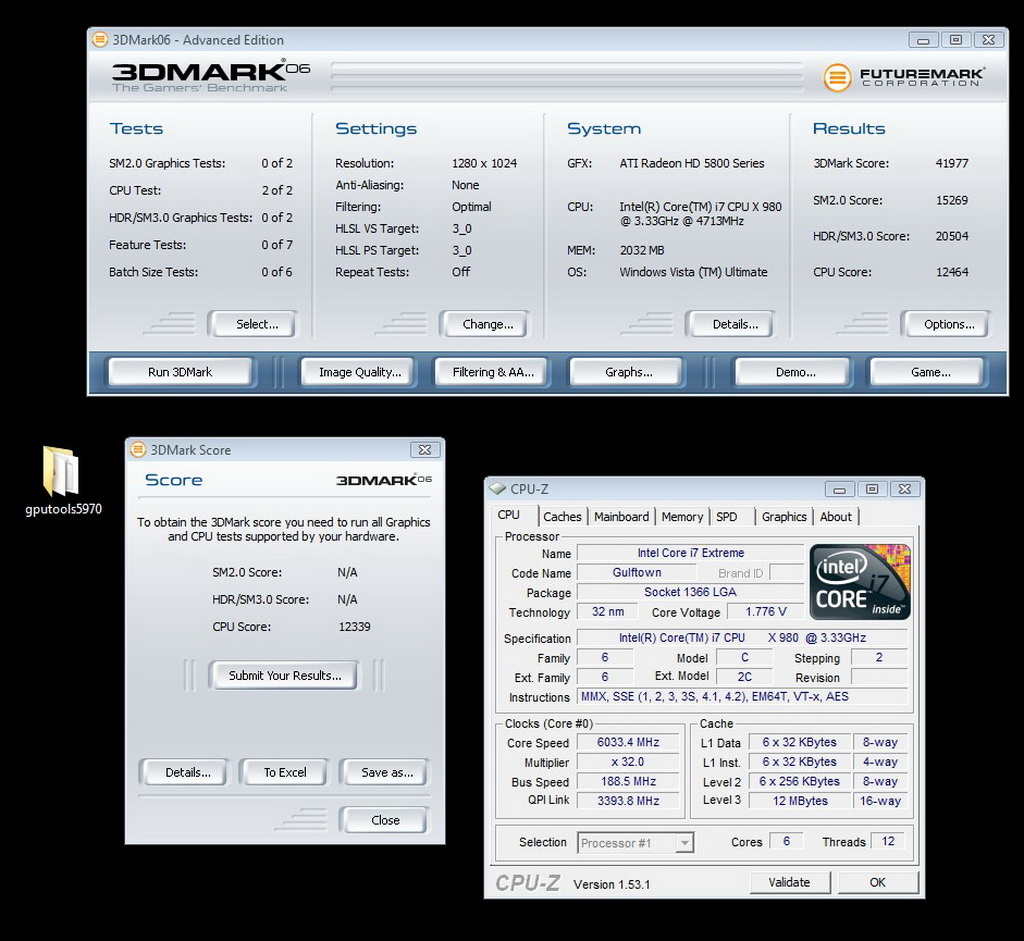
Task: Open the Processor #1 selection dropdown
Action: 635,842
